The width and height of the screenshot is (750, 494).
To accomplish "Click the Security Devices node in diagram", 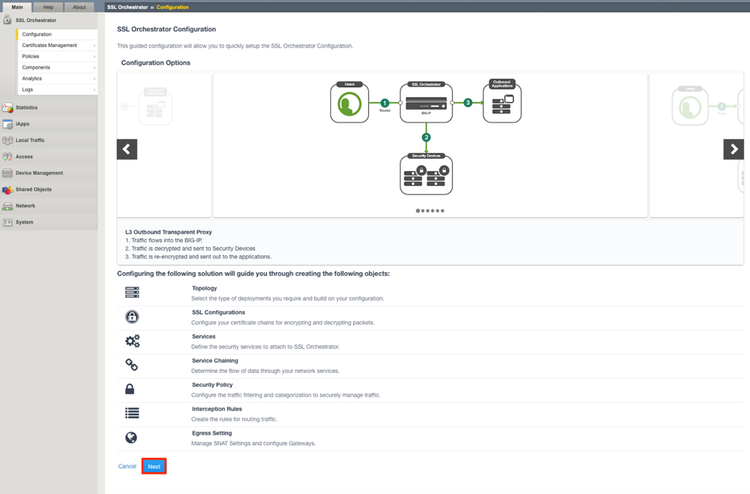I will 426,174.
